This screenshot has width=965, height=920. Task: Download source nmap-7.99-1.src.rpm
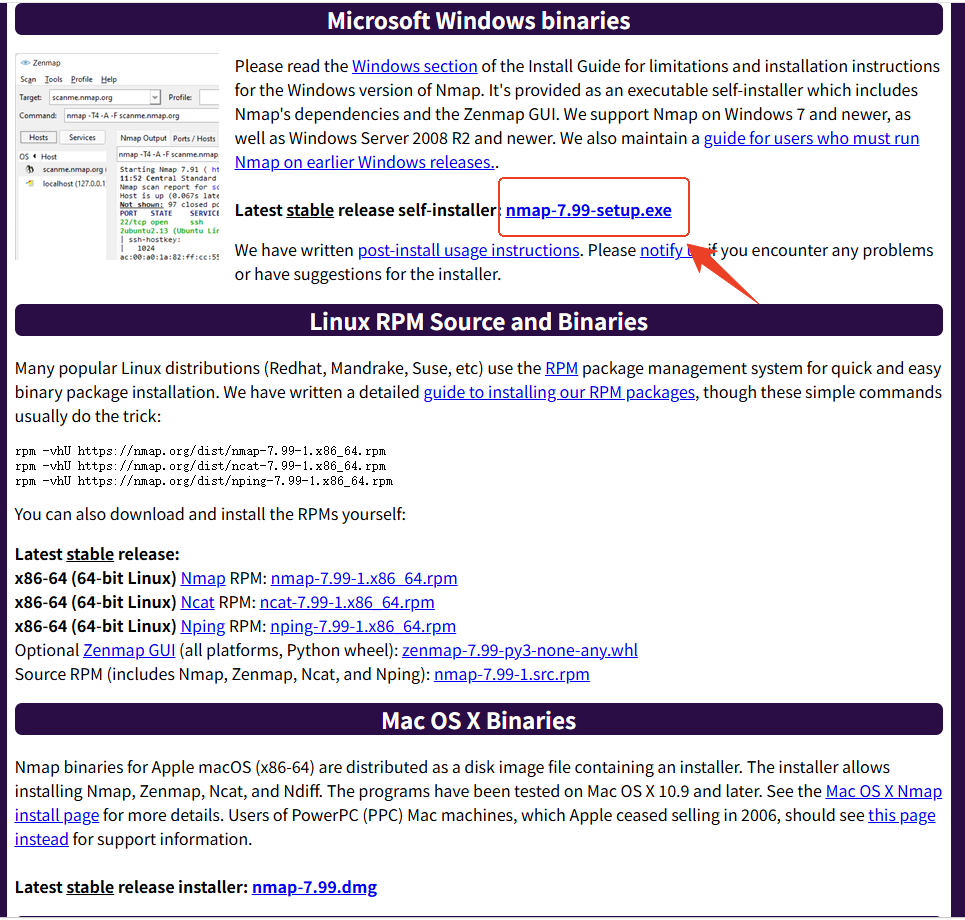511,674
